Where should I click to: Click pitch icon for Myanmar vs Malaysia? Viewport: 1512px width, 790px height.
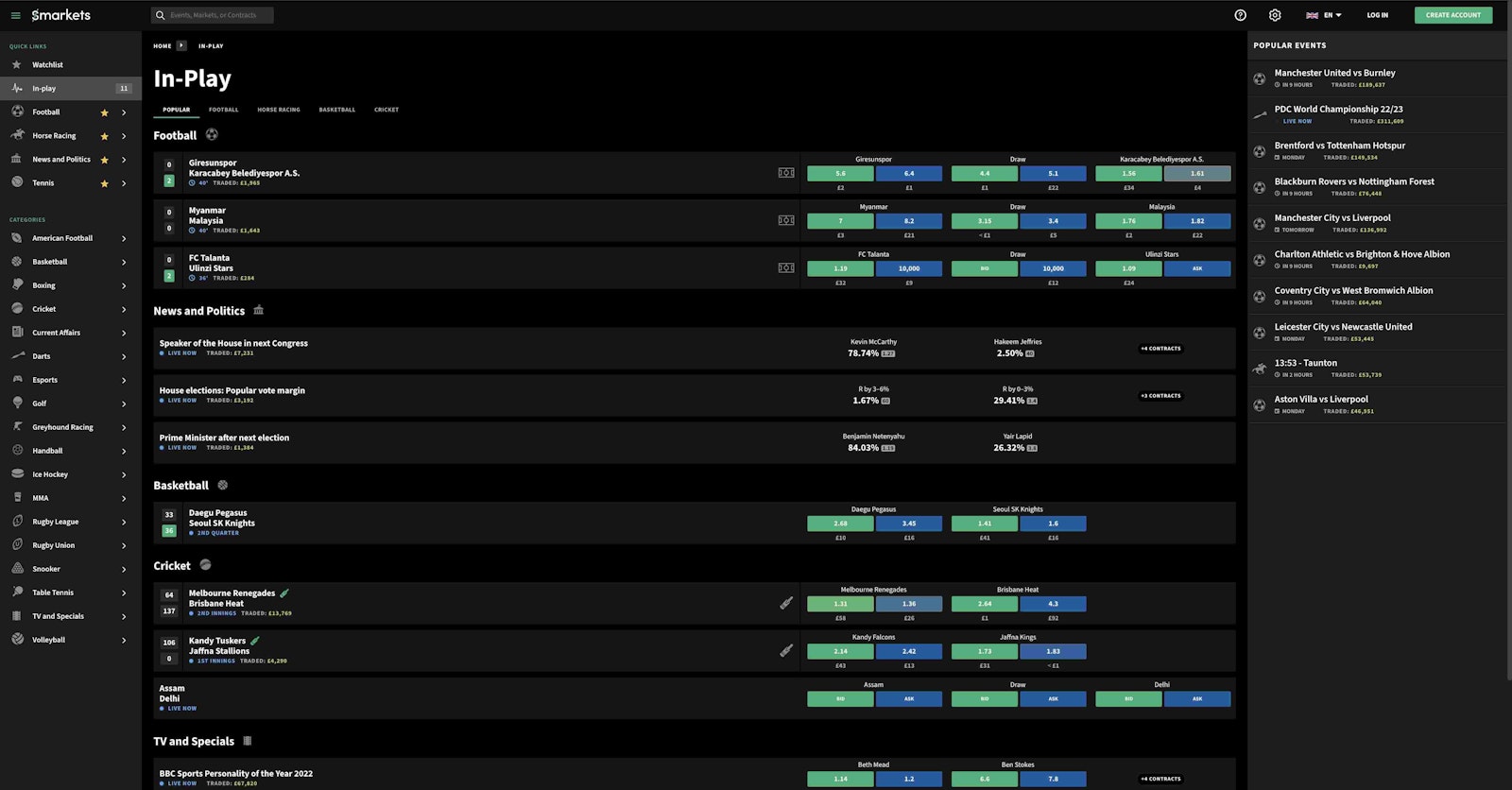(x=786, y=220)
